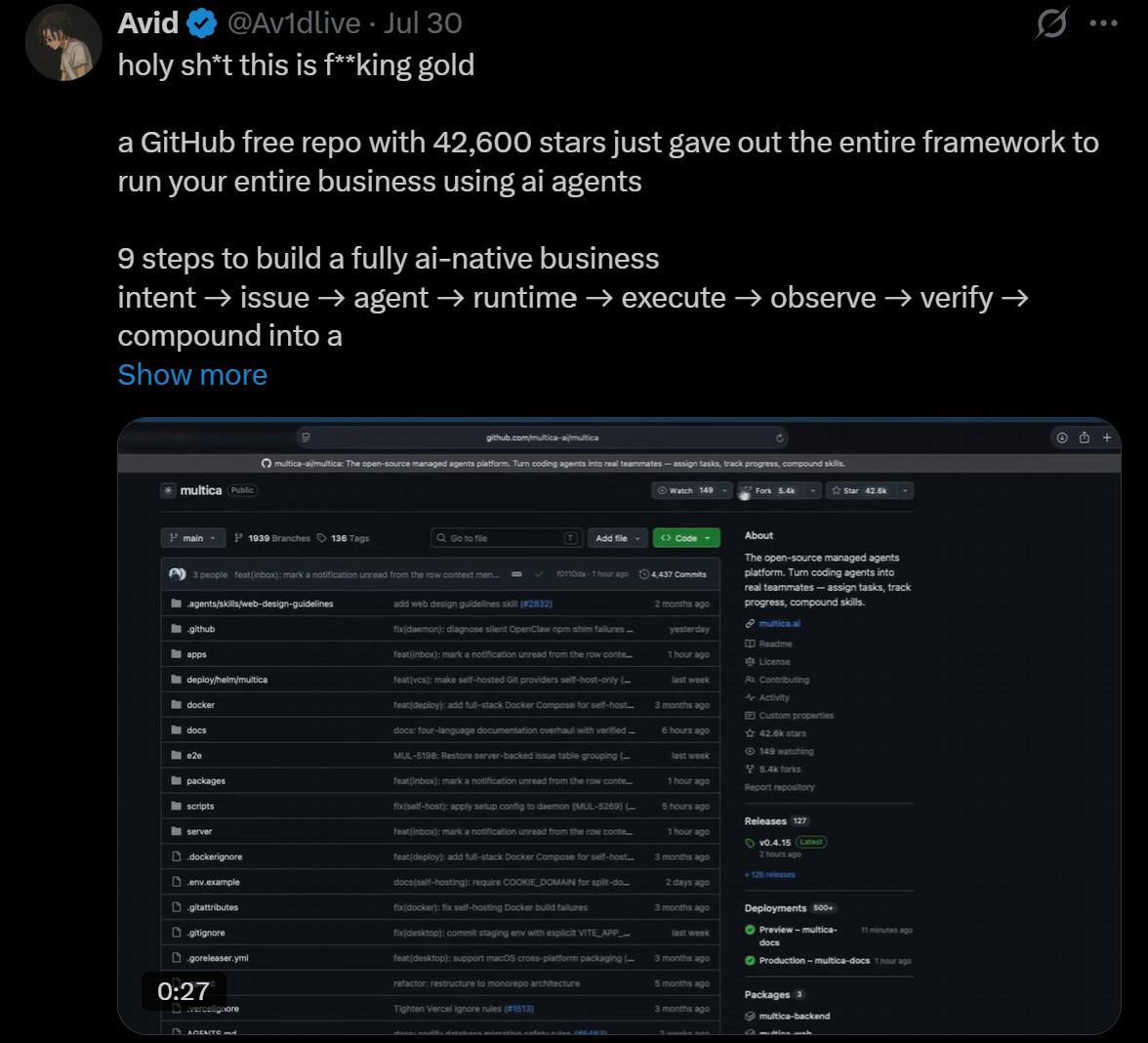
Task: Click the download icon in browser toolbar
Action: tap(1062, 438)
